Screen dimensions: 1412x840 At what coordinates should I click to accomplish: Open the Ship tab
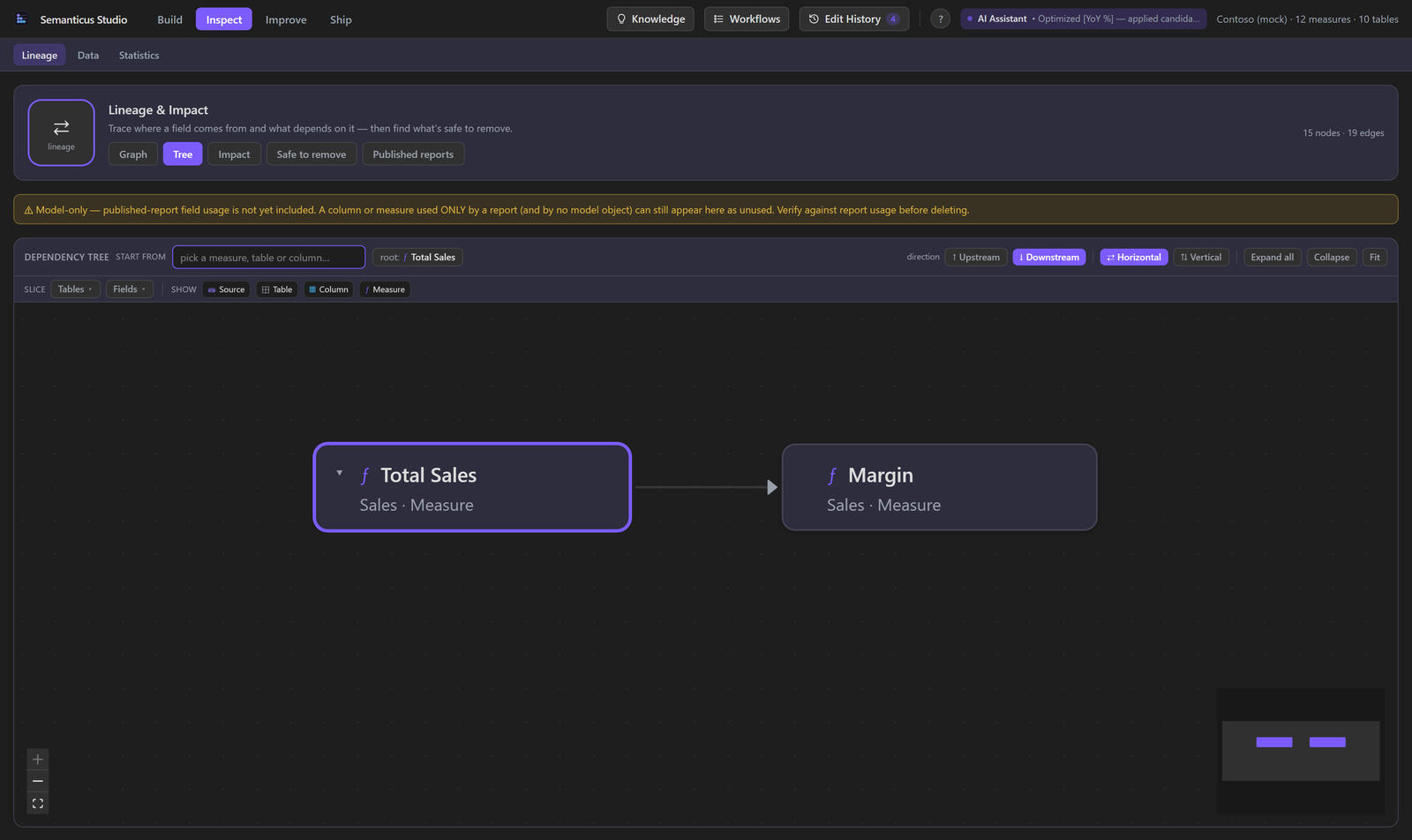pos(341,19)
